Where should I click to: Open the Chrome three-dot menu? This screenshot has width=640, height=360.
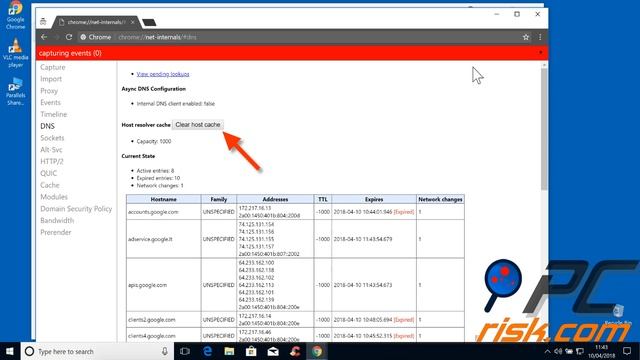(x=540, y=37)
